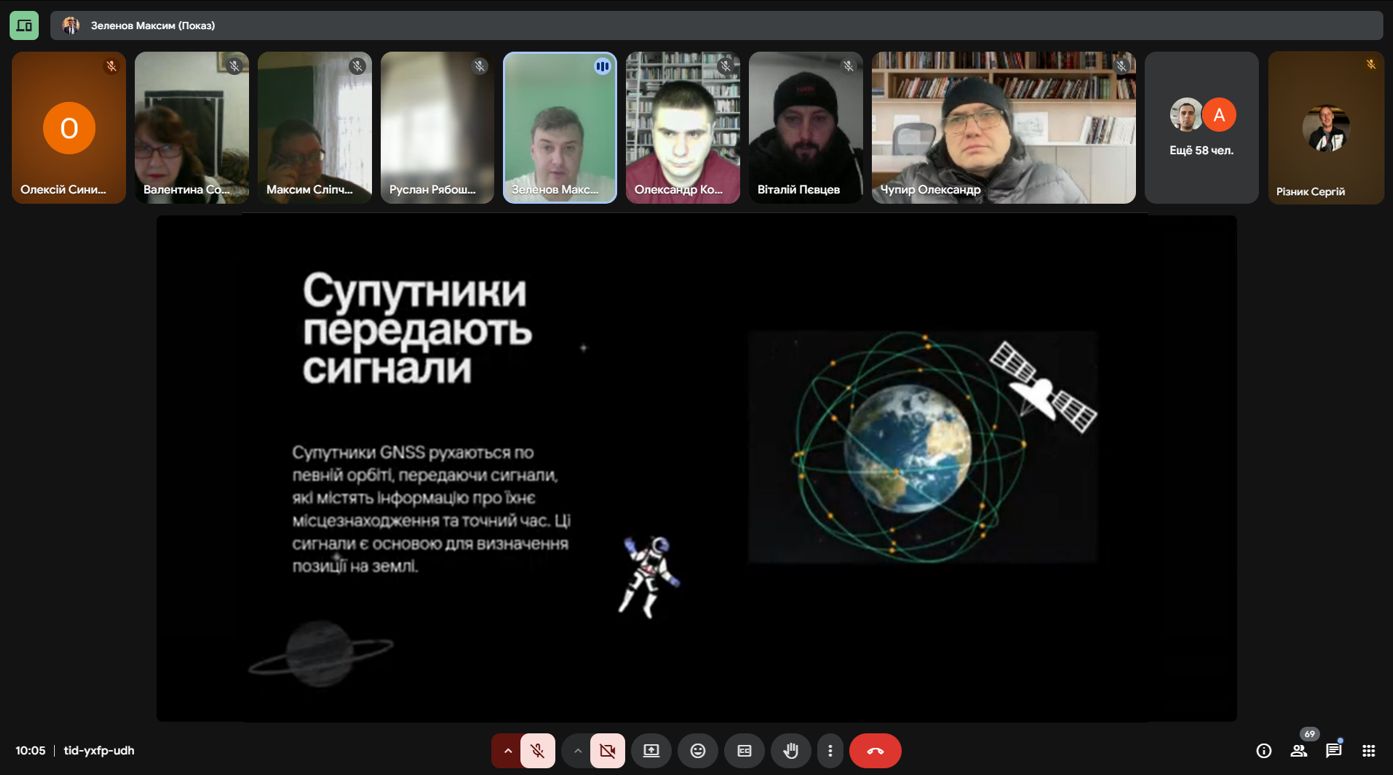
Task: Open the activities grid icon
Action: tap(1369, 751)
